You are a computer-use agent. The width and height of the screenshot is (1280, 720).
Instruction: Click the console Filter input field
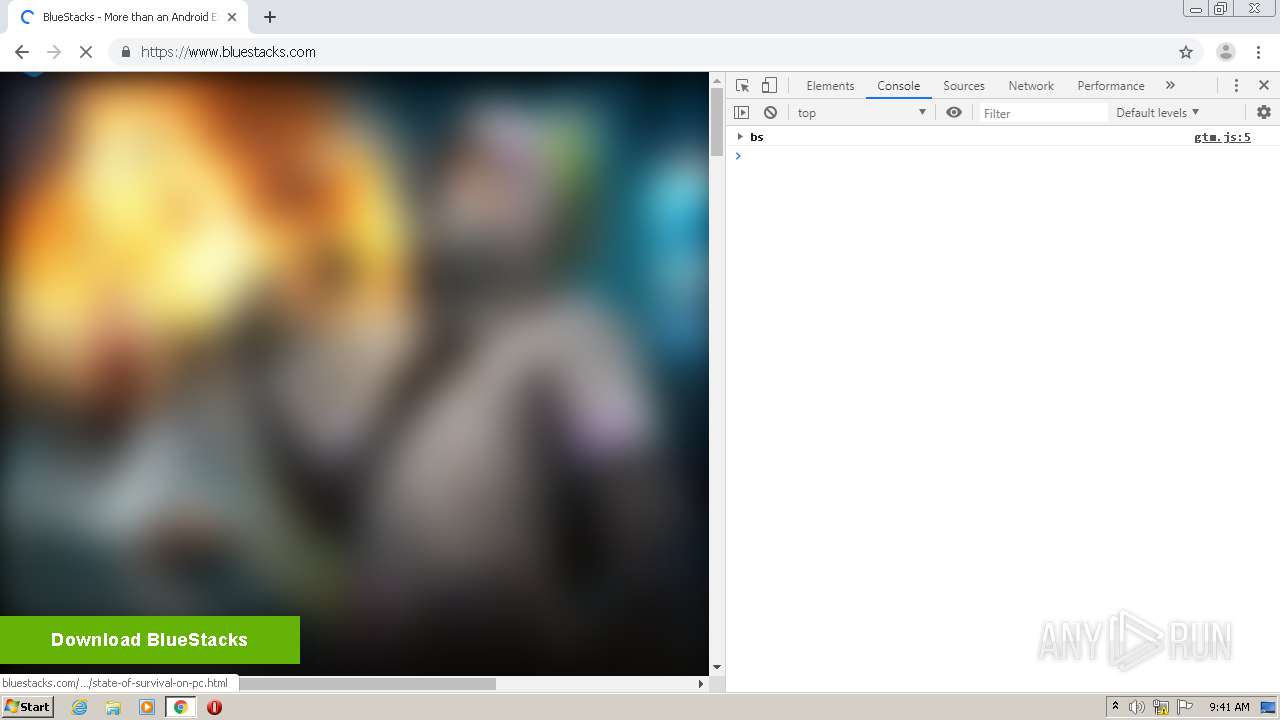pyautogui.click(x=1043, y=113)
